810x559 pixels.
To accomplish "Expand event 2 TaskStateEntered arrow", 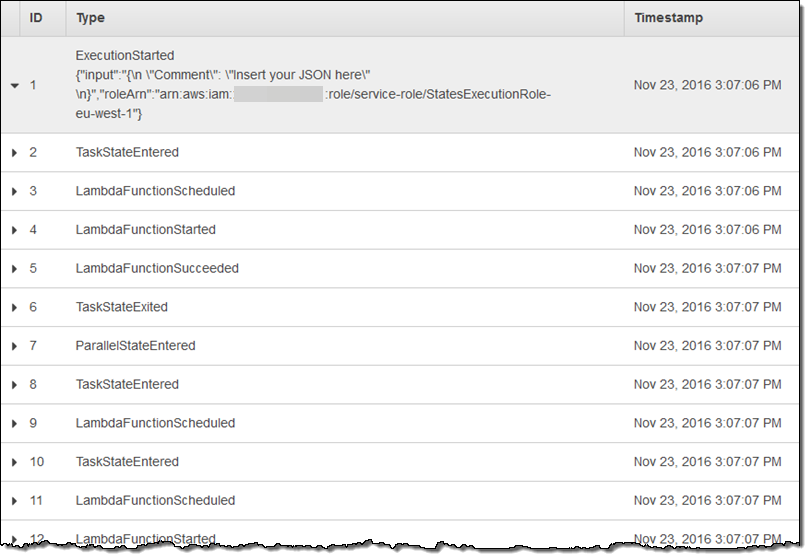I will coord(15,153).
